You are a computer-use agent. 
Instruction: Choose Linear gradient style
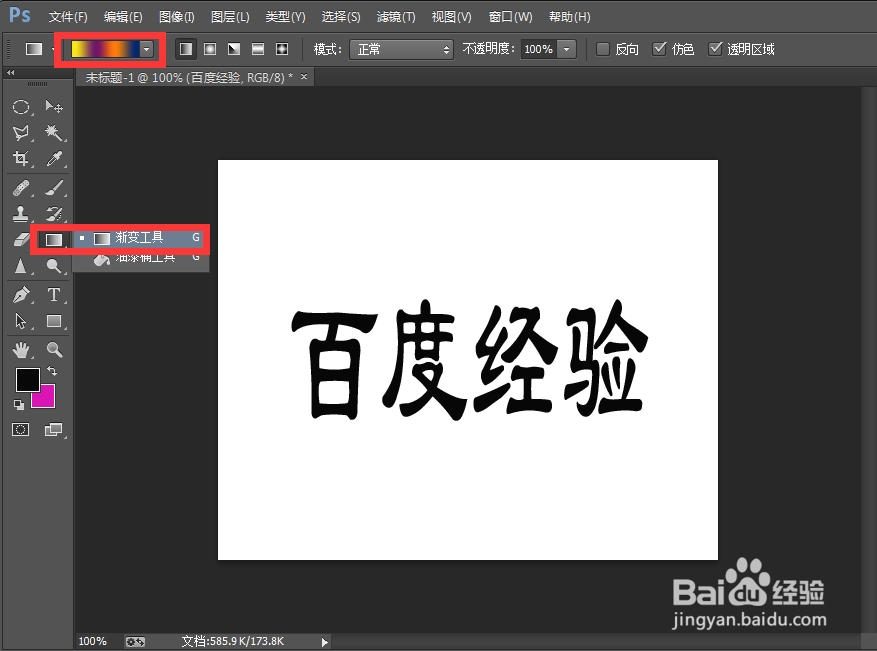186,49
